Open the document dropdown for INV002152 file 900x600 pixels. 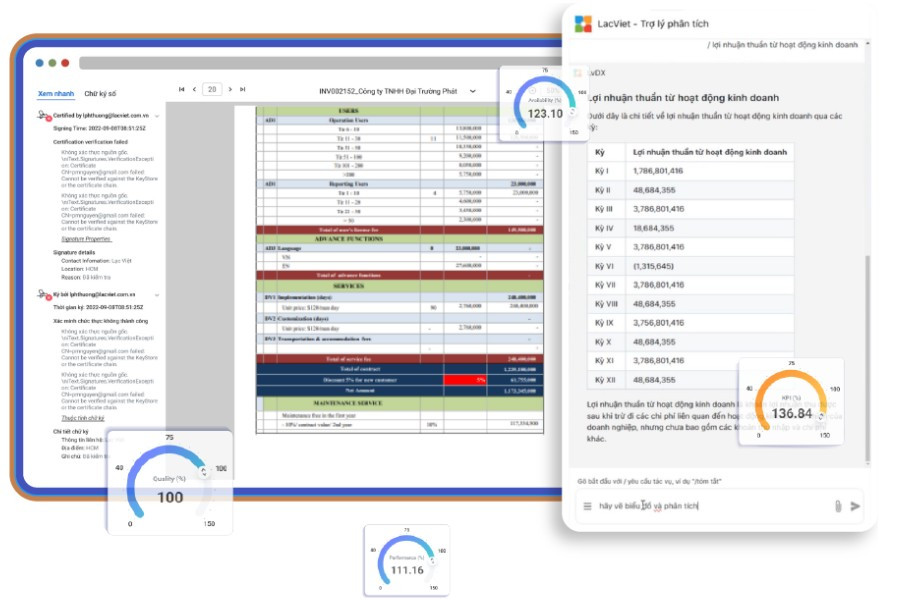[473, 91]
